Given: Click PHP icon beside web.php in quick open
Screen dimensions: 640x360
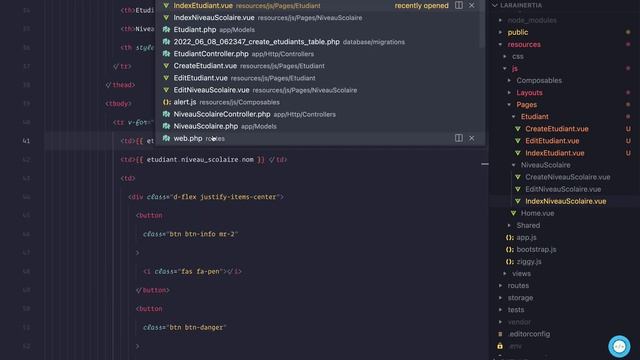Looking at the screenshot, I should tap(166, 138).
